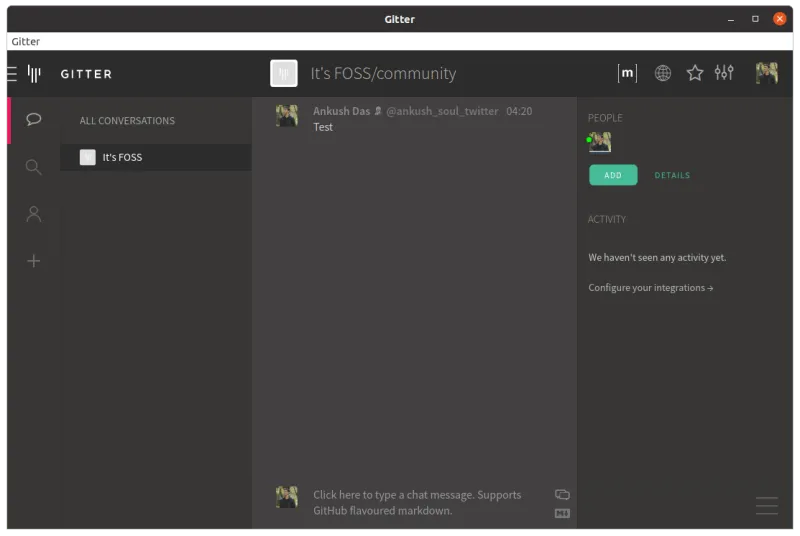The image size is (800, 536).
Task: Open search from the left sidebar
Action: tap(34, 167)
